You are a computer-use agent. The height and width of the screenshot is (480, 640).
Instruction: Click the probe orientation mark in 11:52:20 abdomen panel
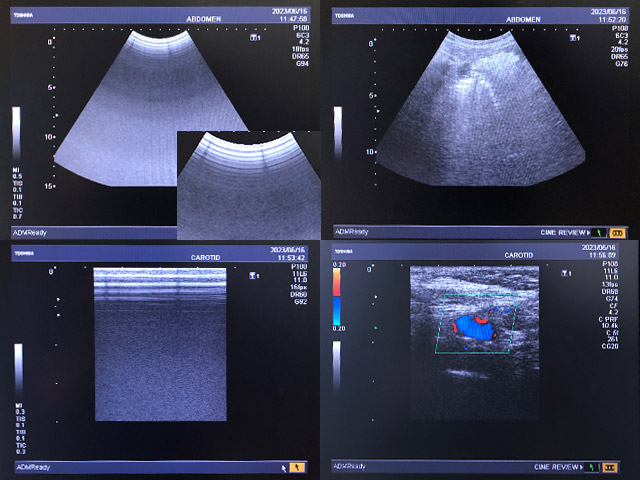pyautogui.click(x=575, y=38)
